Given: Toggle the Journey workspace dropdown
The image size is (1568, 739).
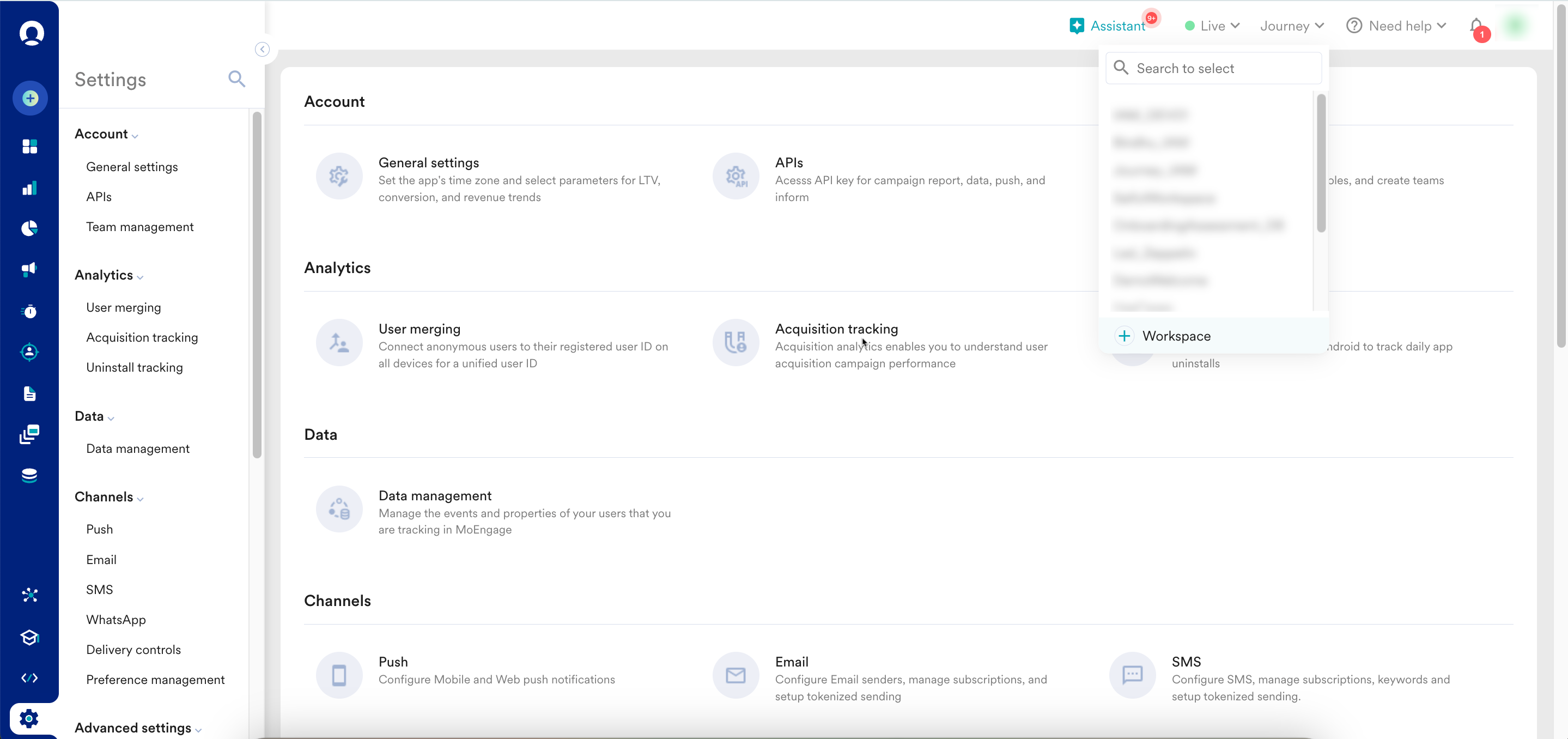Looking at the screenshot, I should pos(1292,26).
